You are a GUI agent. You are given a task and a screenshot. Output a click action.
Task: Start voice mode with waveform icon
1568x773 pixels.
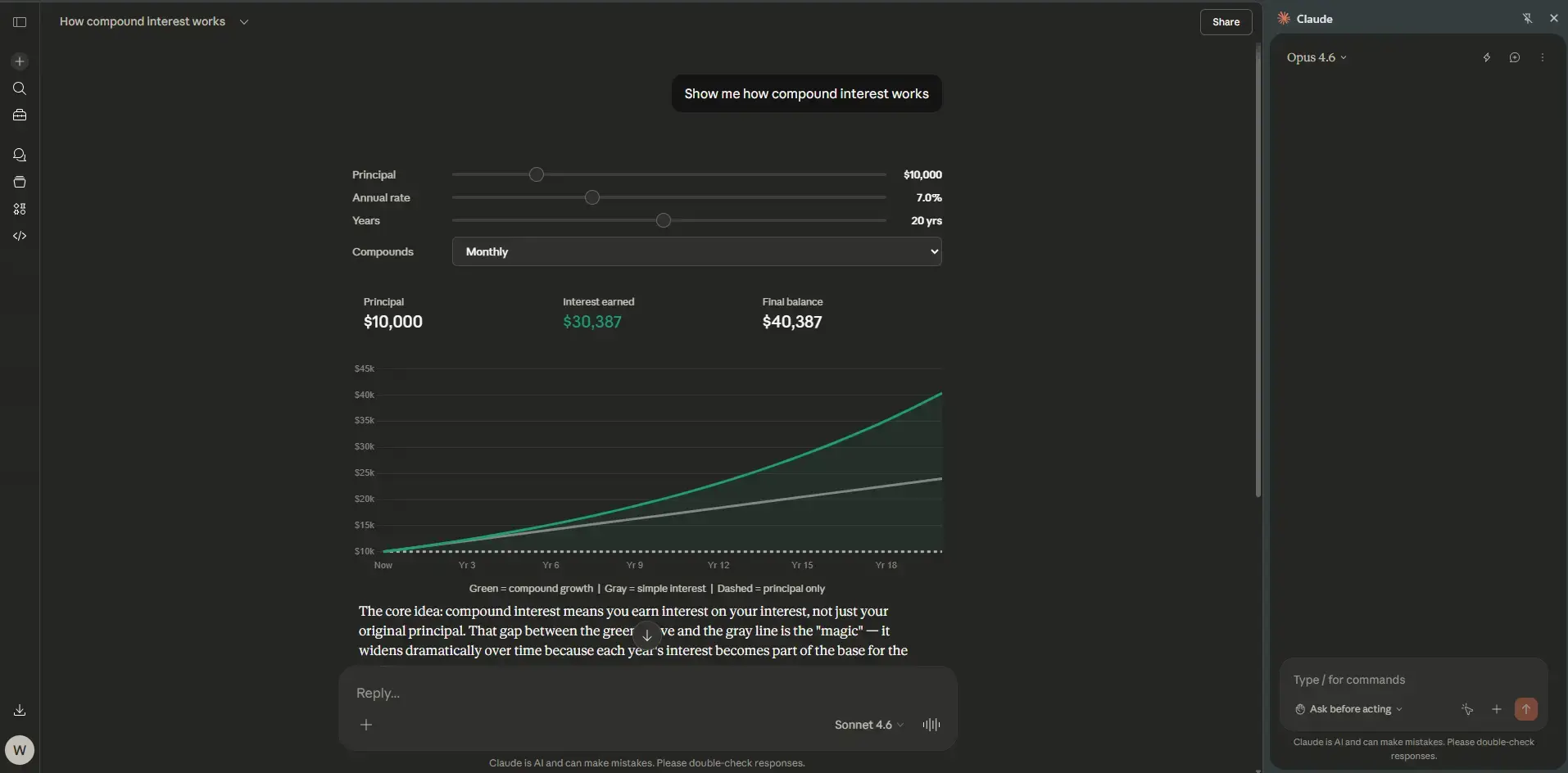(x=931, y=725)
